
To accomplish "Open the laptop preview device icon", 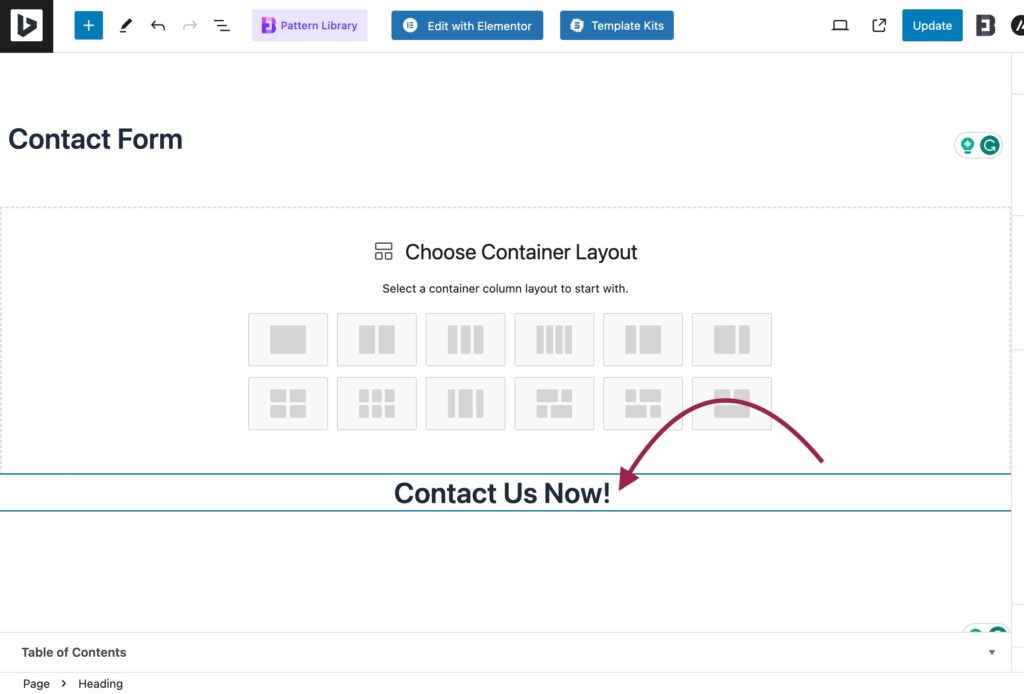I will 840,25.
